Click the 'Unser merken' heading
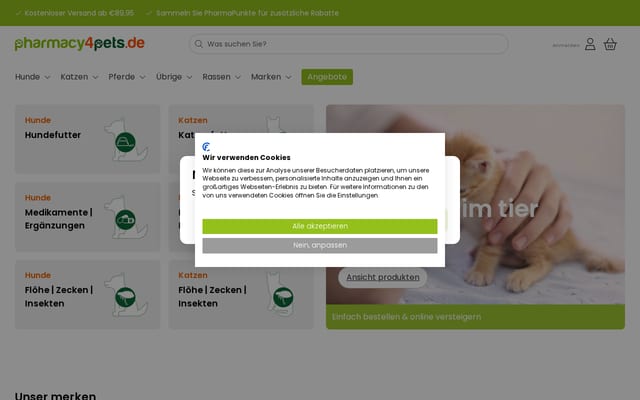 [x=55, y=396]
